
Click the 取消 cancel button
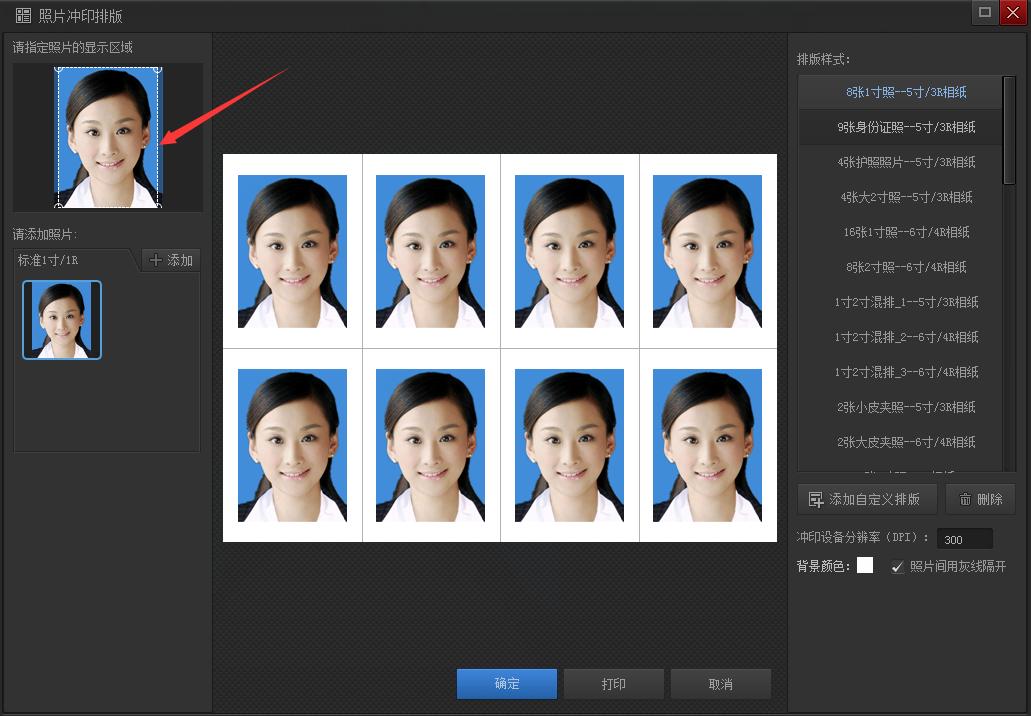(x=720, y=684)
